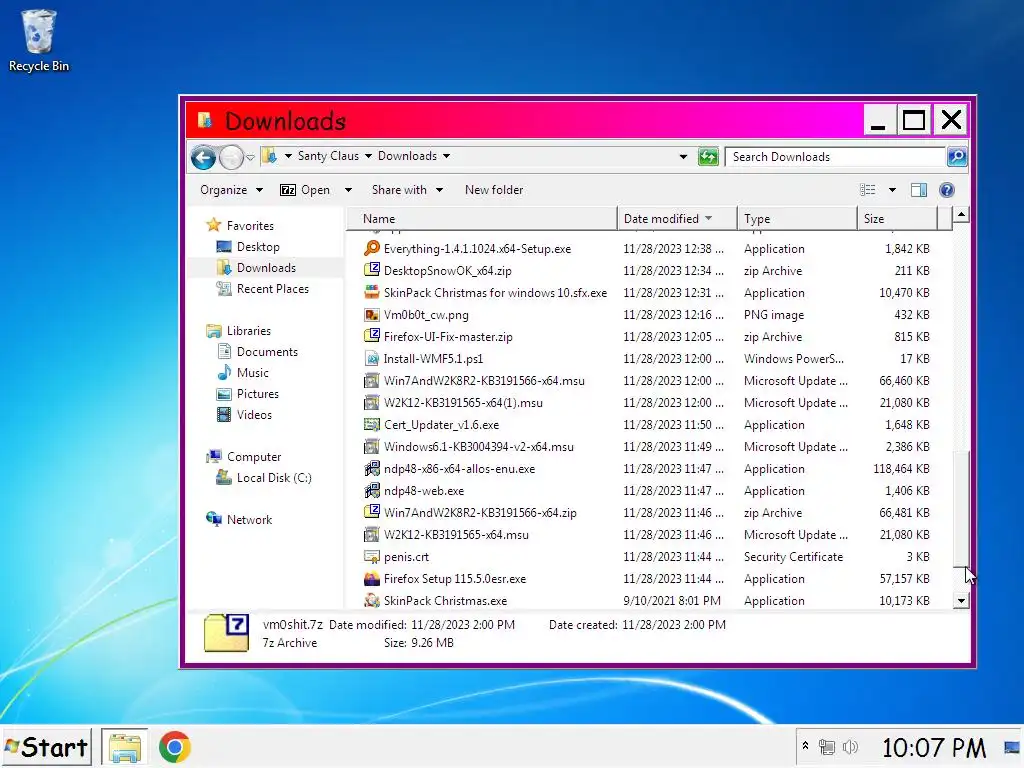Viewport: 1024px width, 768px height.
Task: Click the DesktopSnowOK_x64.zip archive icon
Action: [372, 270]
